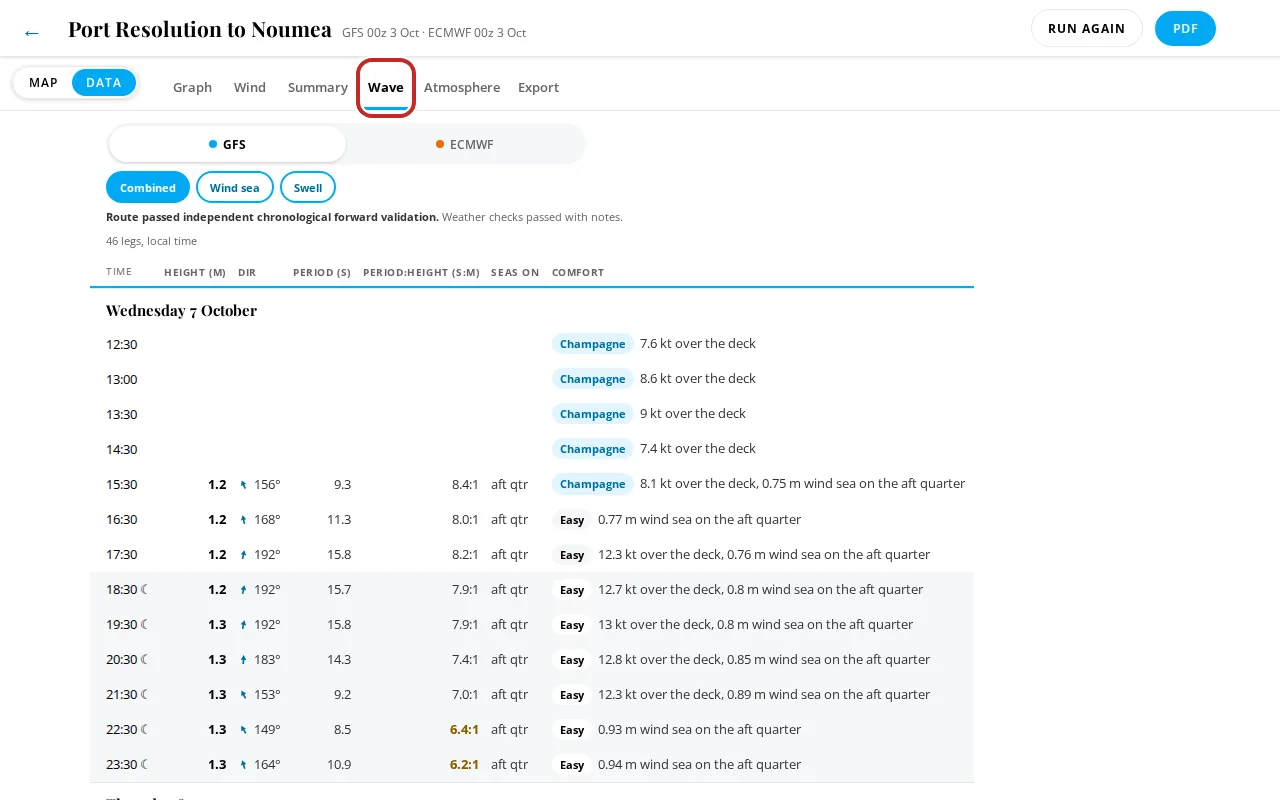Viewport: 1280px width, 800px height.
Task: Select the Wave tab
Action: (x=386, y=88)
